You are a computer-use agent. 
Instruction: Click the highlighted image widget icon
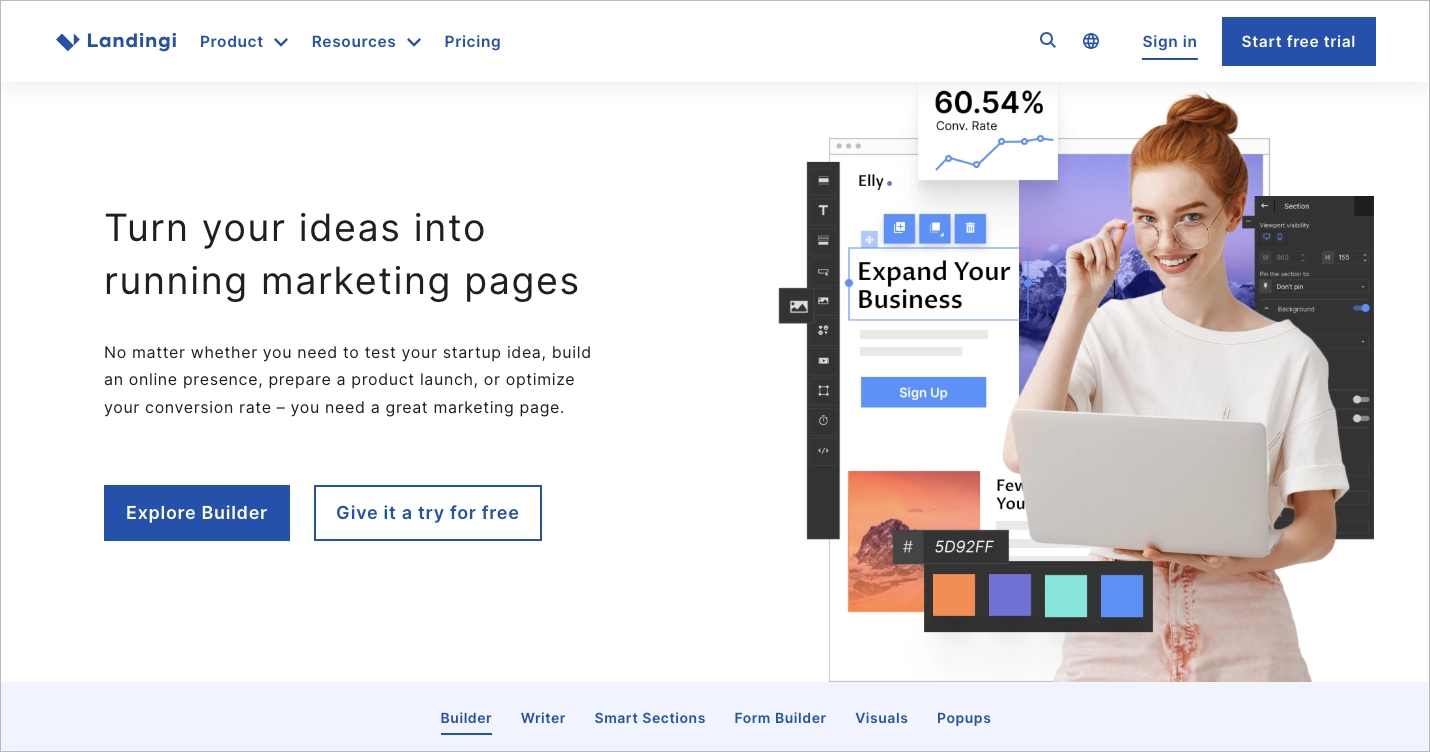click(798, 306)
